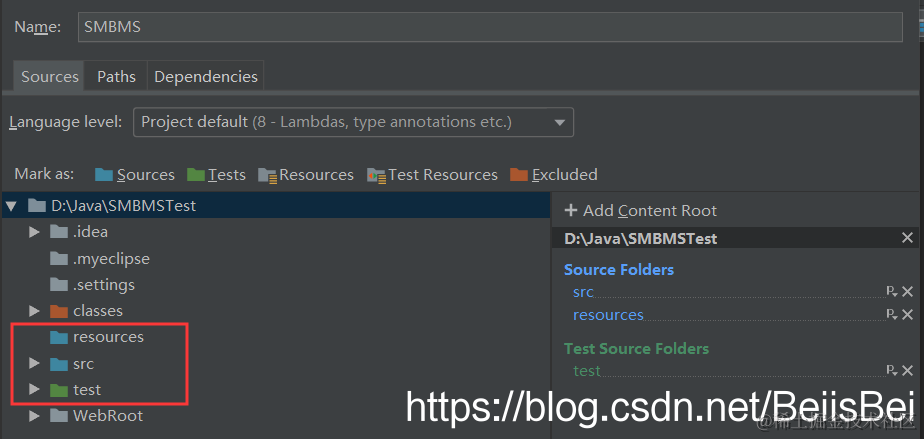
Task: Click the plus icon beside Add Content Root
Action: click(x=570, y=210)
